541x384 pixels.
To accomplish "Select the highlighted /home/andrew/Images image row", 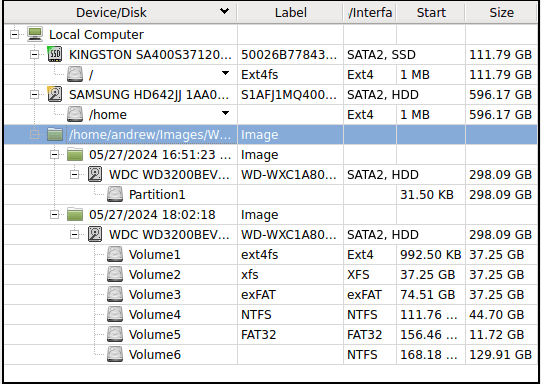I will (x=270, y=134).
